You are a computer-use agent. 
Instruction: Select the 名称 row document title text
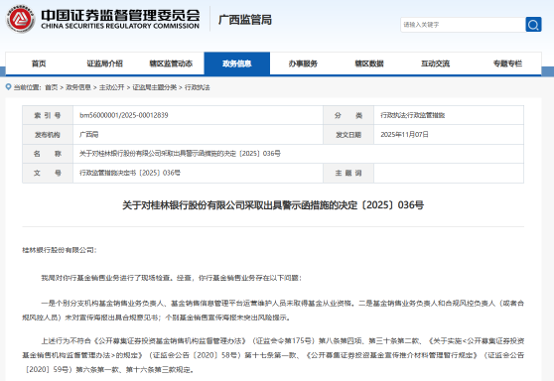click(180, 154)
